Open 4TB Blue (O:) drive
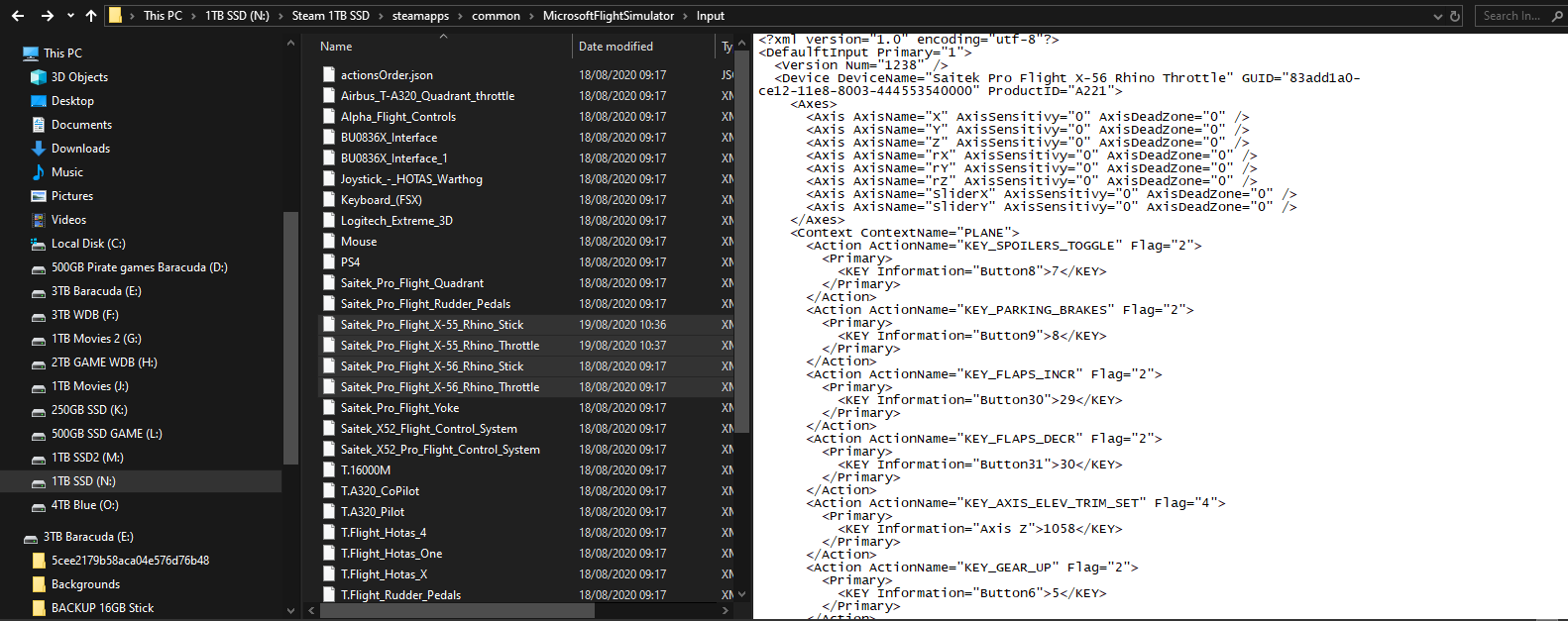 pos(84,505)
